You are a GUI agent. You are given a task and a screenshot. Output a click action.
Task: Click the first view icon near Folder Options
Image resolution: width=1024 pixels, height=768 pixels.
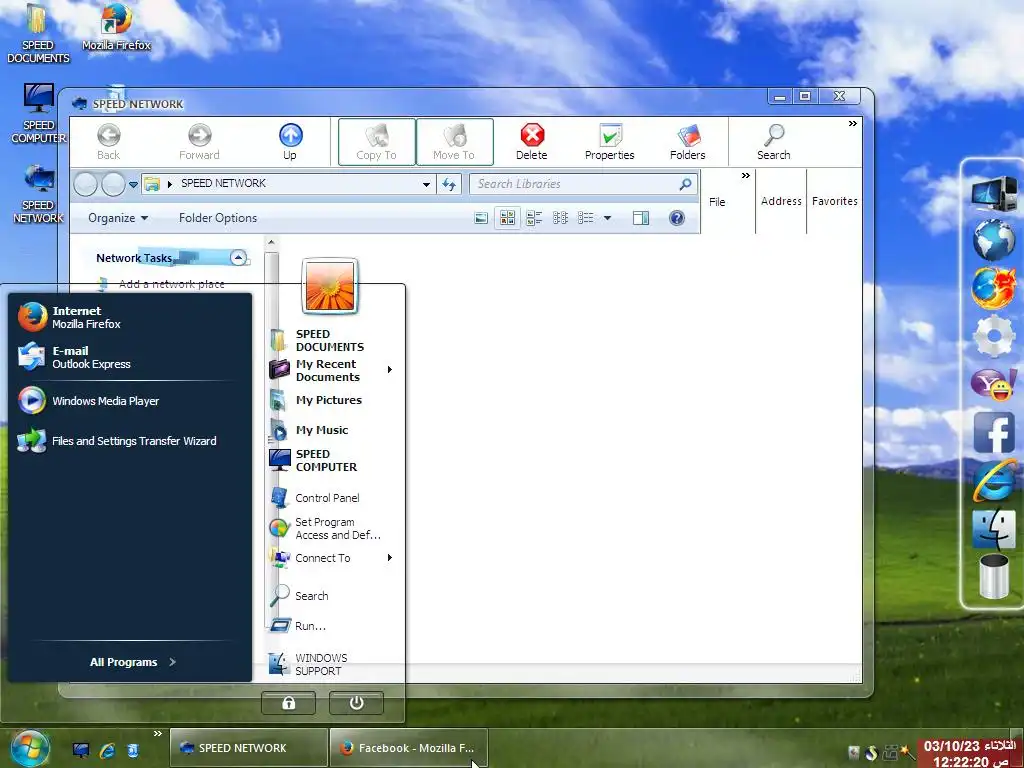[481, 218]
